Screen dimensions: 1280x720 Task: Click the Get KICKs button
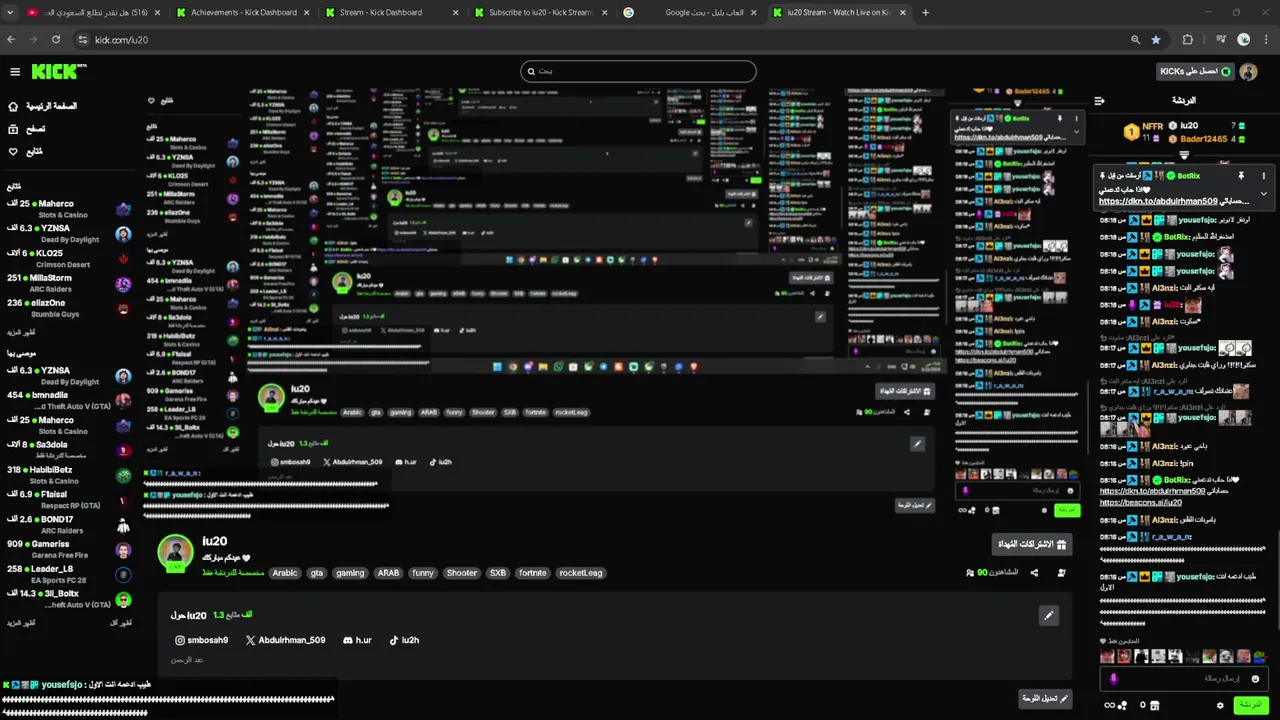pyautogui.click(x=1194, y=72)
